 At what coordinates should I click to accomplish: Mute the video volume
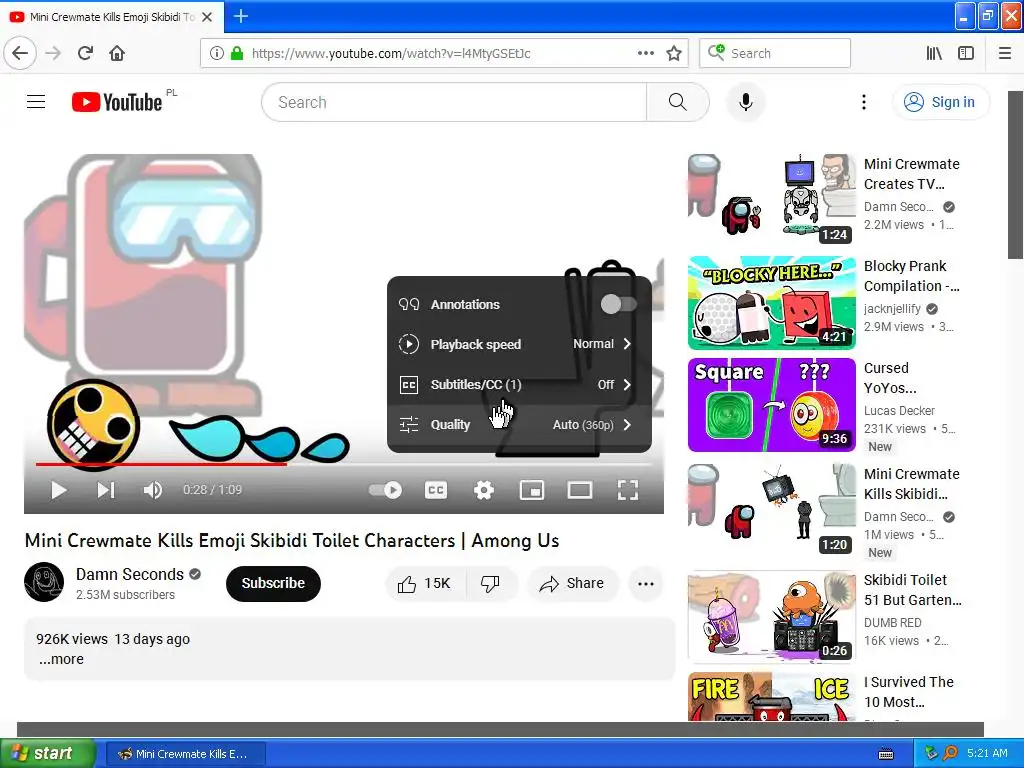coord(153,490)
